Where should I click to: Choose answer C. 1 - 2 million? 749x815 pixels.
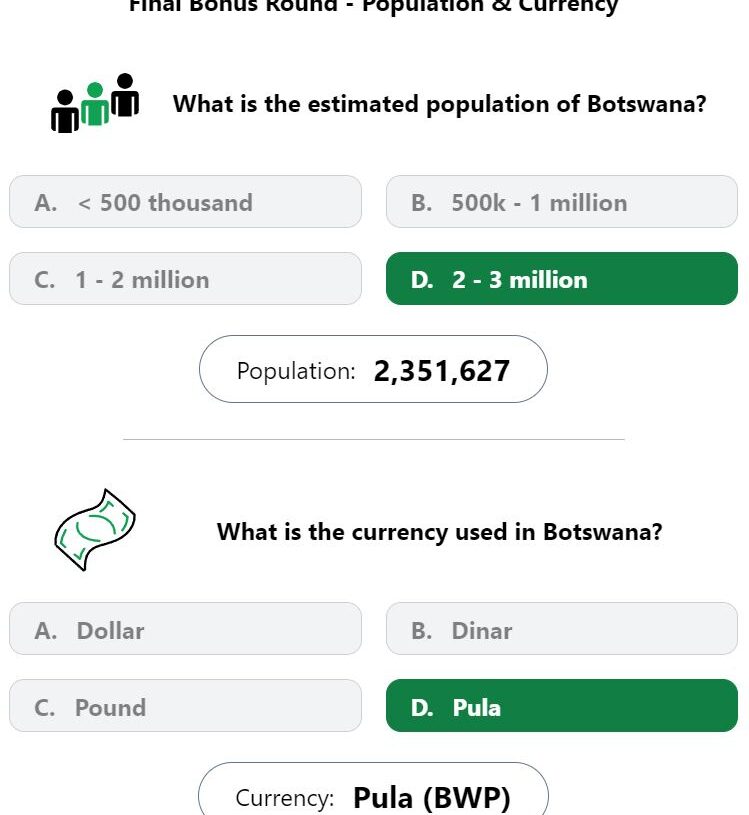click(x=186, y=279)
